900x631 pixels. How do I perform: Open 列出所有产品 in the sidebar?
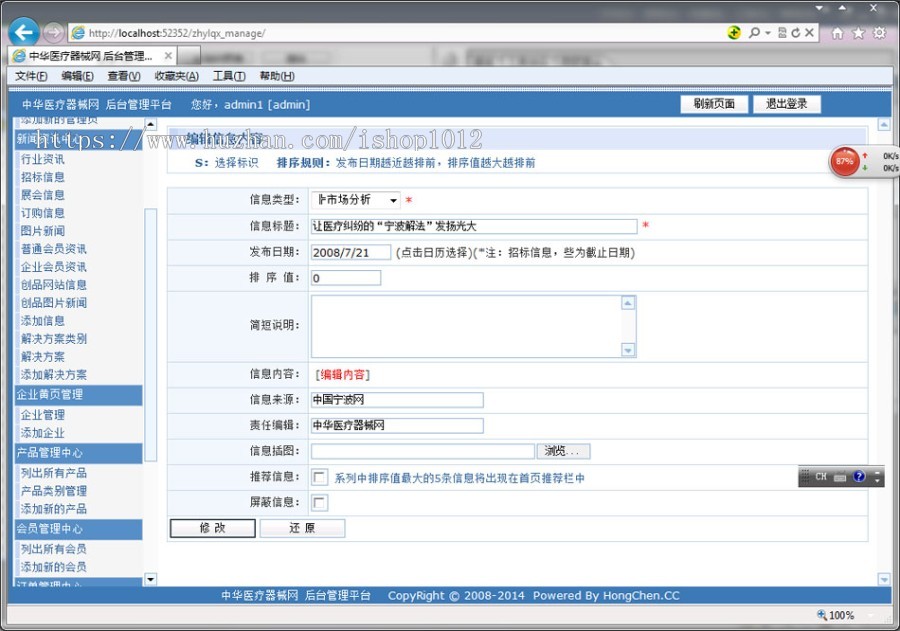pyautogui.click(x=53, y=473)
